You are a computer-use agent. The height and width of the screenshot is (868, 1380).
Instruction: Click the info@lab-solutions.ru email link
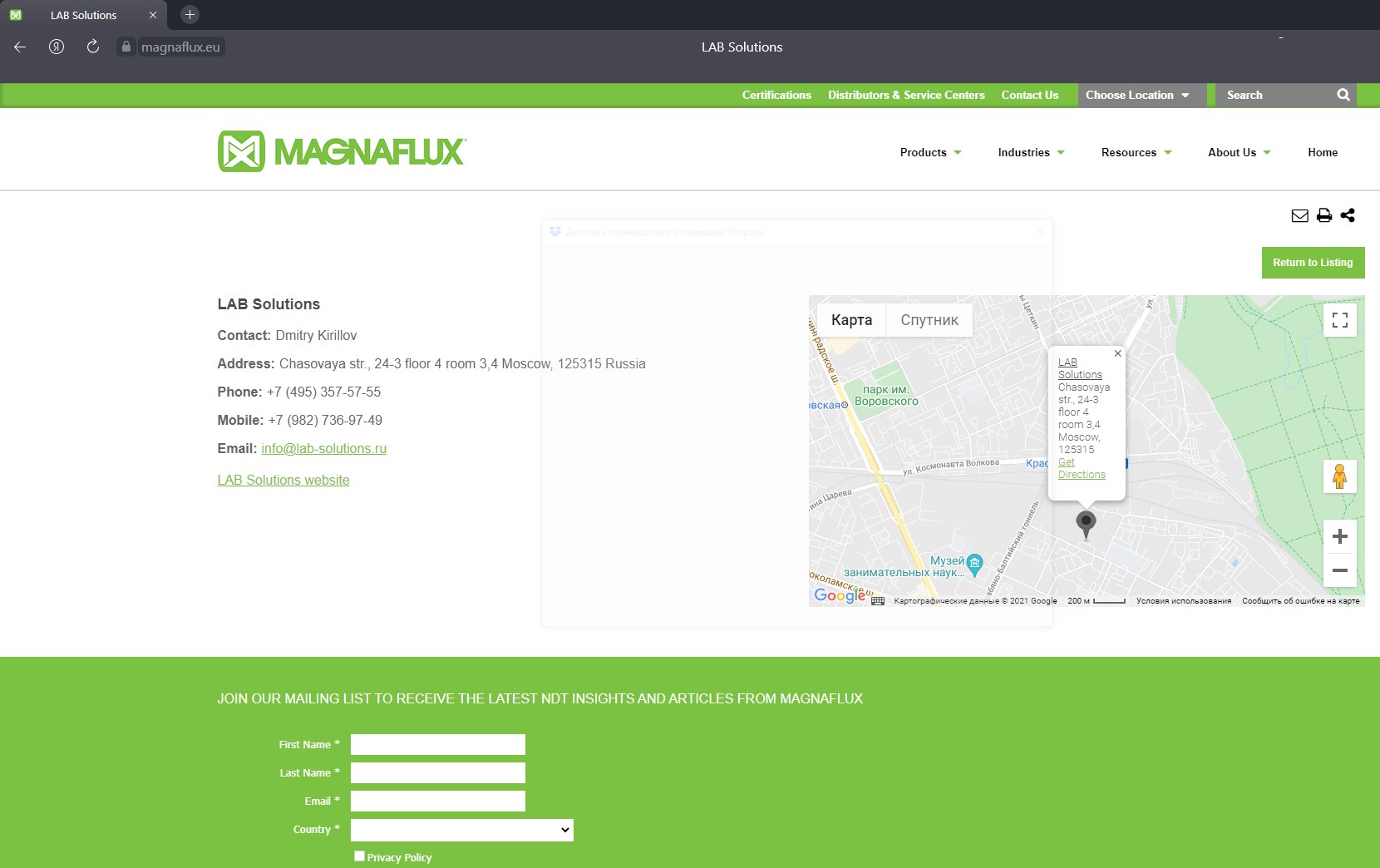coord(323,448)
